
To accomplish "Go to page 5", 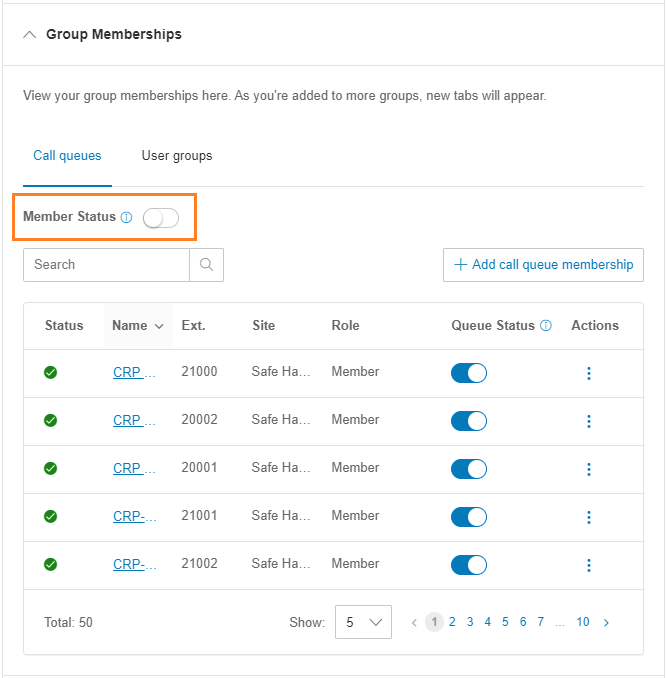I will 505,622.
